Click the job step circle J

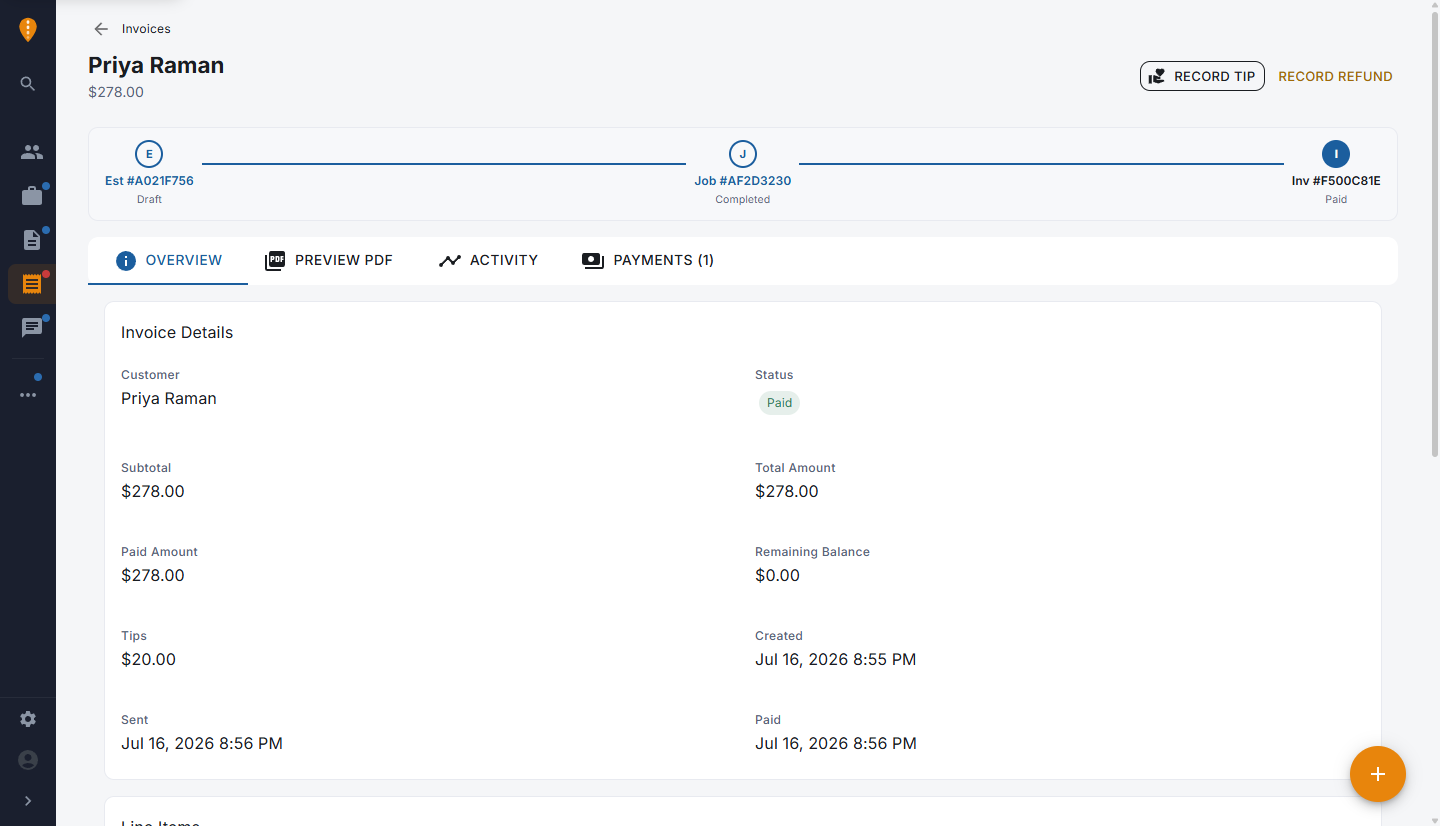pyautogui.click(x=743, y=154)
